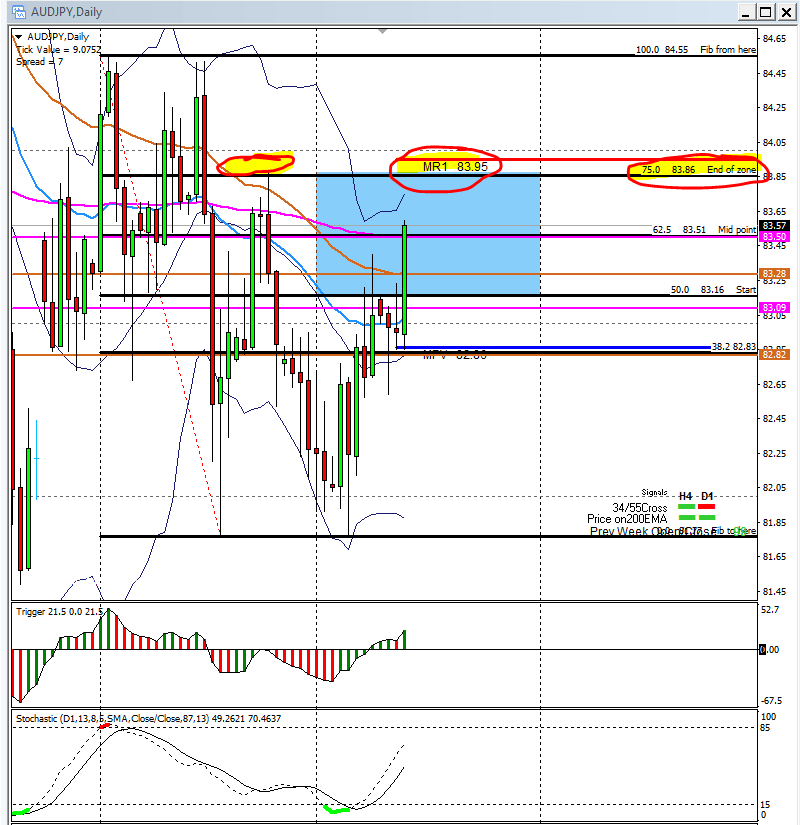
Task: Click the current price 83.57 axis tag
Action: (775, 225)
